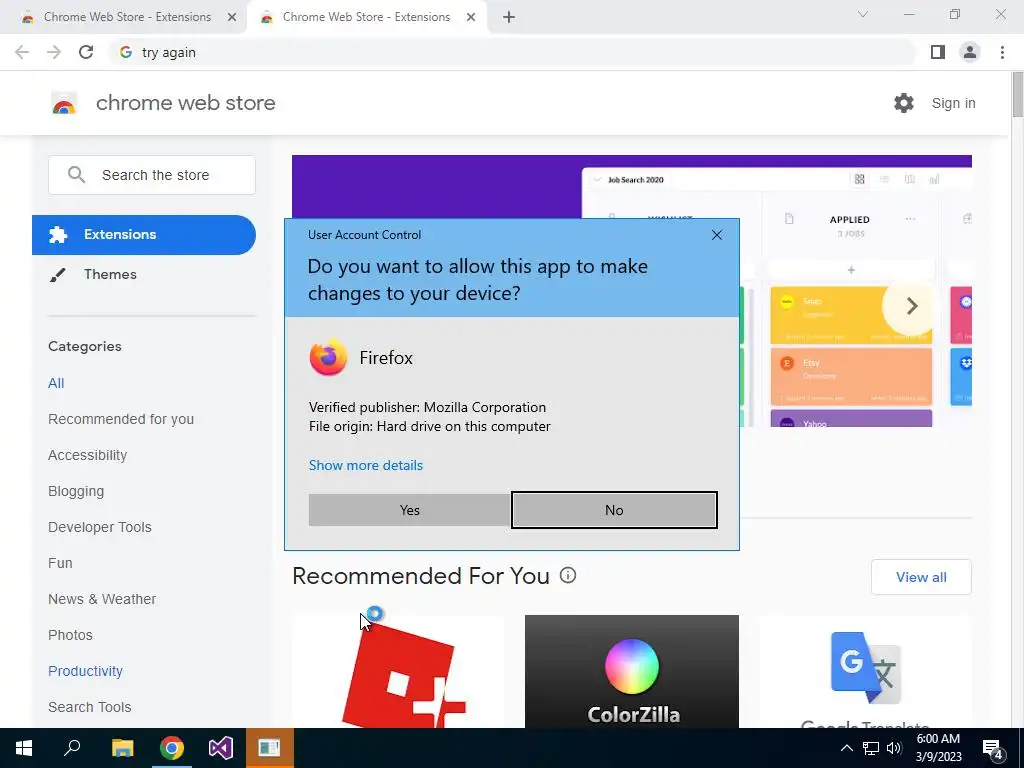Click the Chrome Web Store rainbow logo
The height and width of the screenshot is (768, 1024).
click(x=64, y=103)
